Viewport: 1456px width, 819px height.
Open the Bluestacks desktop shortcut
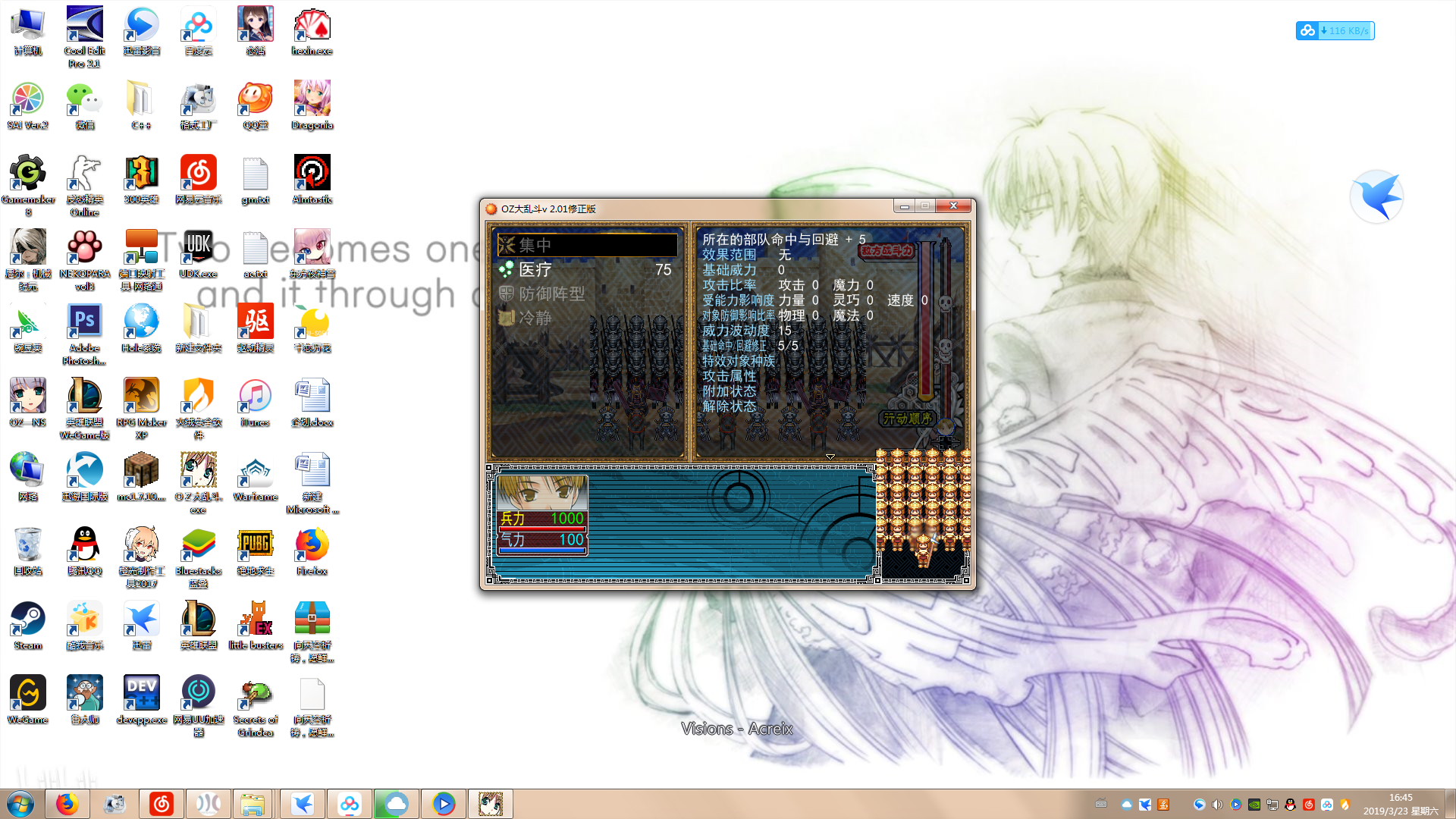point(198,557)
